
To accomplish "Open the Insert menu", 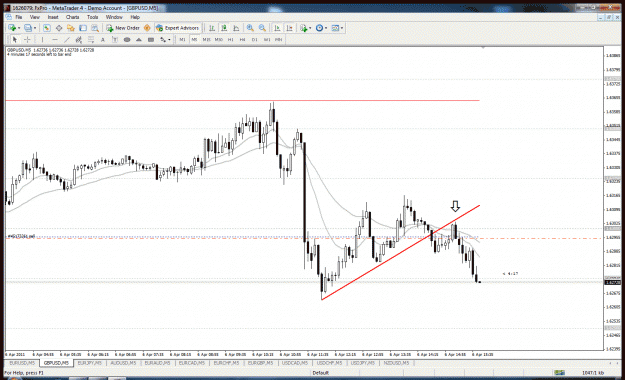I will [53, 17].
